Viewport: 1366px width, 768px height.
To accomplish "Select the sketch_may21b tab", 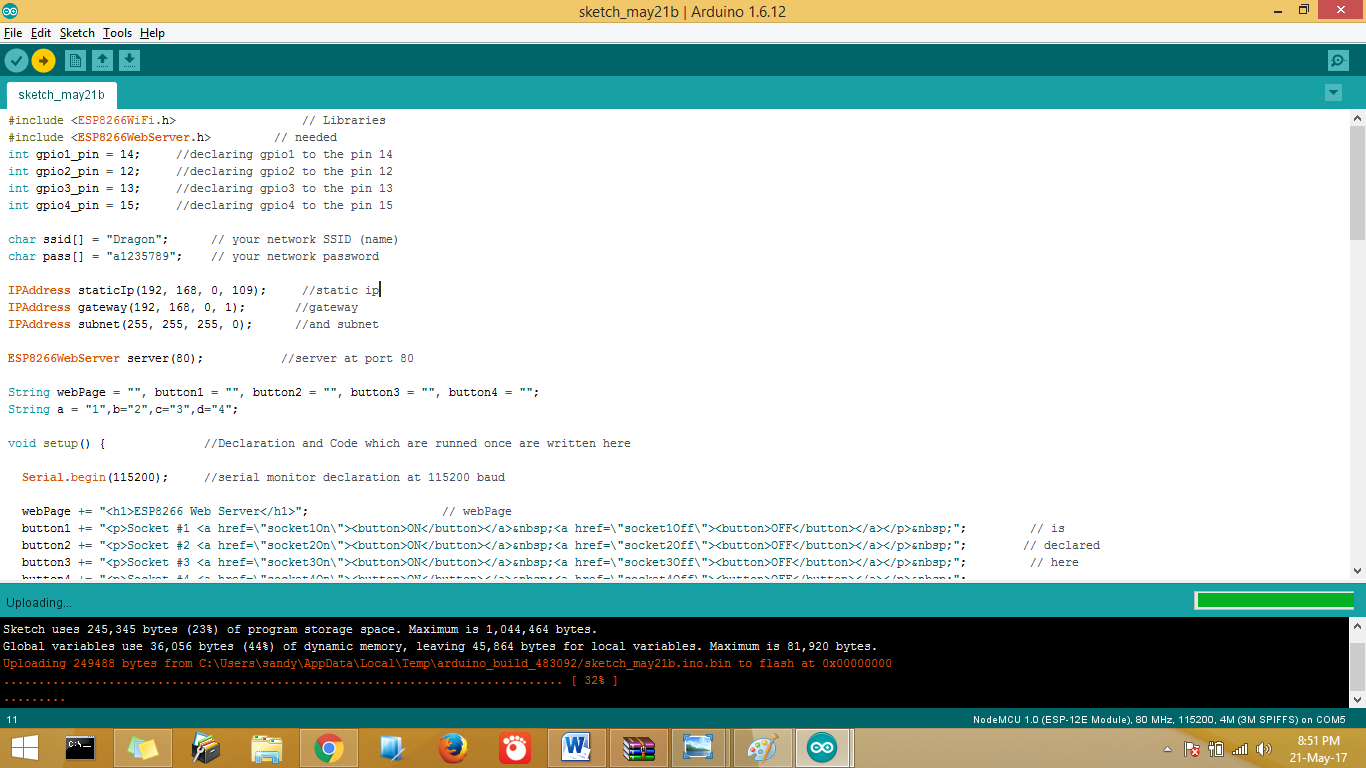I will click(x=61, y=95).
